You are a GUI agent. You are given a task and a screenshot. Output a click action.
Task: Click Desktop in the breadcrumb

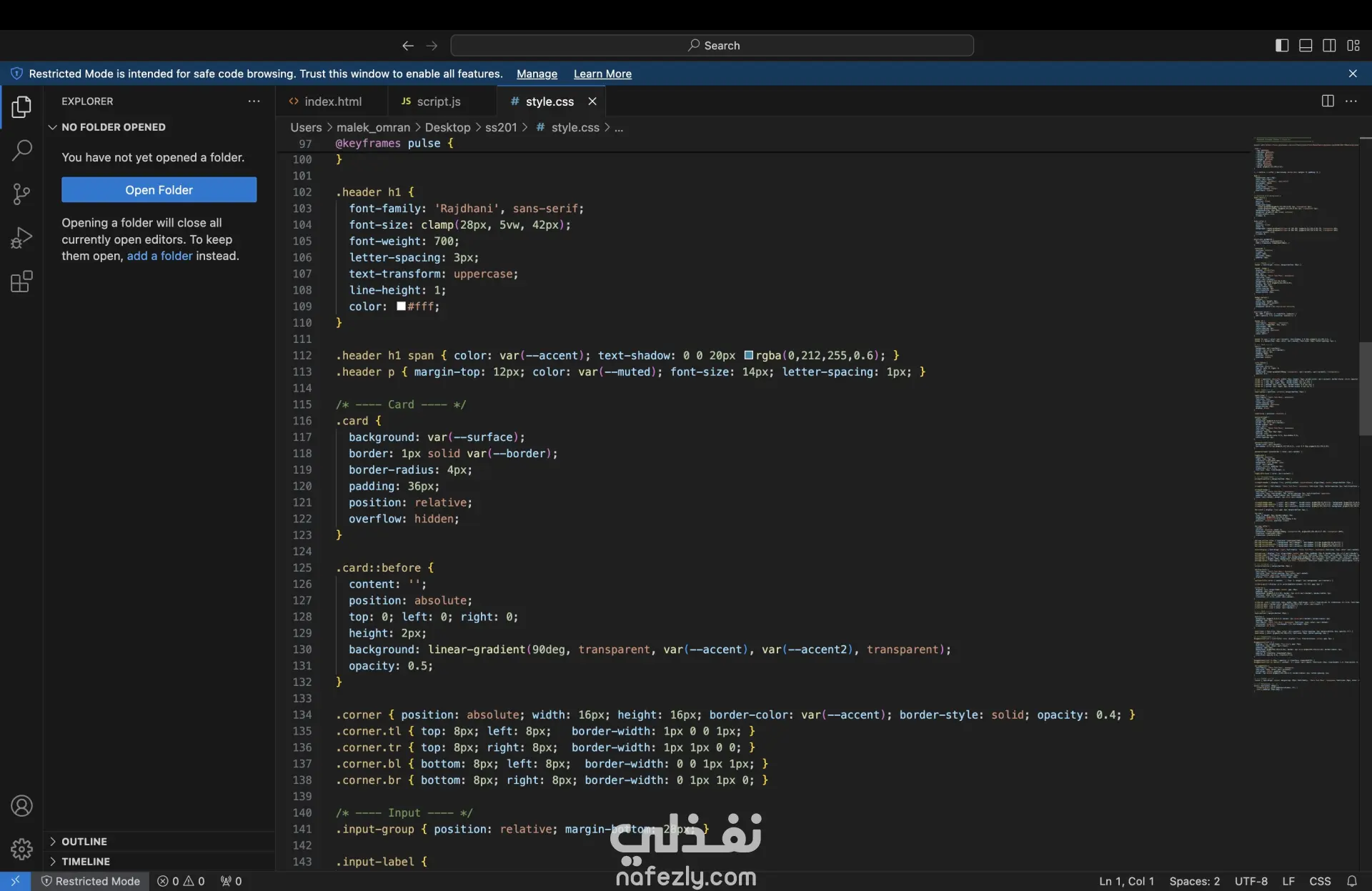(447, 127)
